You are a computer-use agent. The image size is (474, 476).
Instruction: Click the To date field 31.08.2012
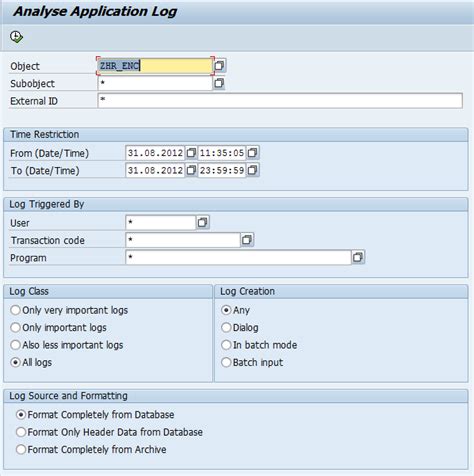pyautogui.click(x=155, y=170)
